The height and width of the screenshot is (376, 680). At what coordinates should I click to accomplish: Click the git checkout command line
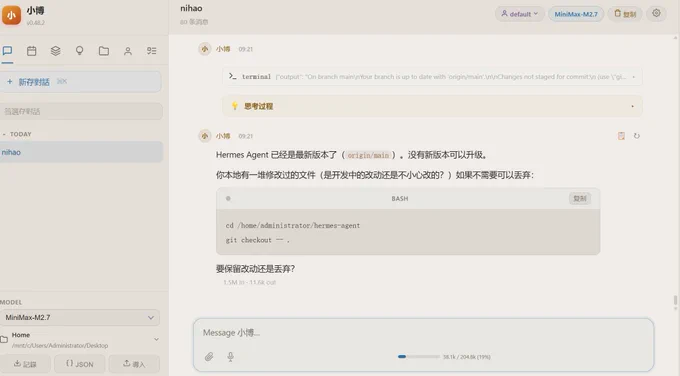pos(258,240)
